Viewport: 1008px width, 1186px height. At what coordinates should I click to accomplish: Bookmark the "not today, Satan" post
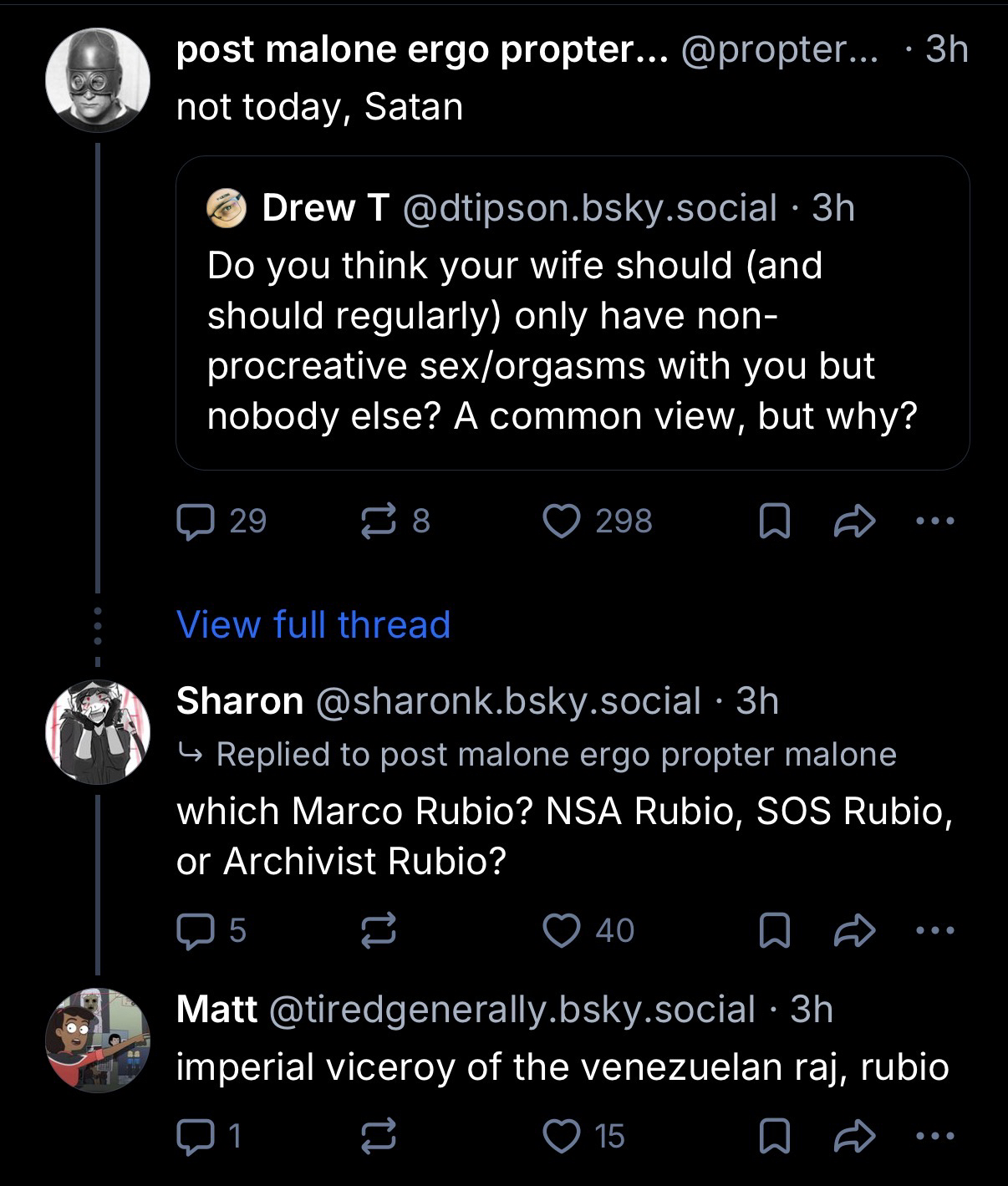point(774,522)
